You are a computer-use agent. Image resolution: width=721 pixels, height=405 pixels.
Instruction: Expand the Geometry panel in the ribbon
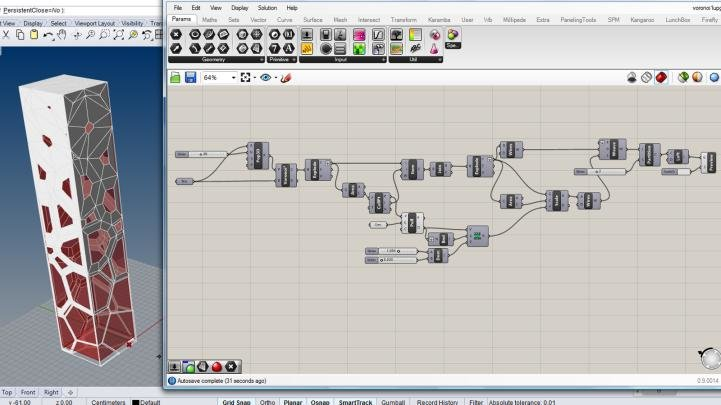262,59
